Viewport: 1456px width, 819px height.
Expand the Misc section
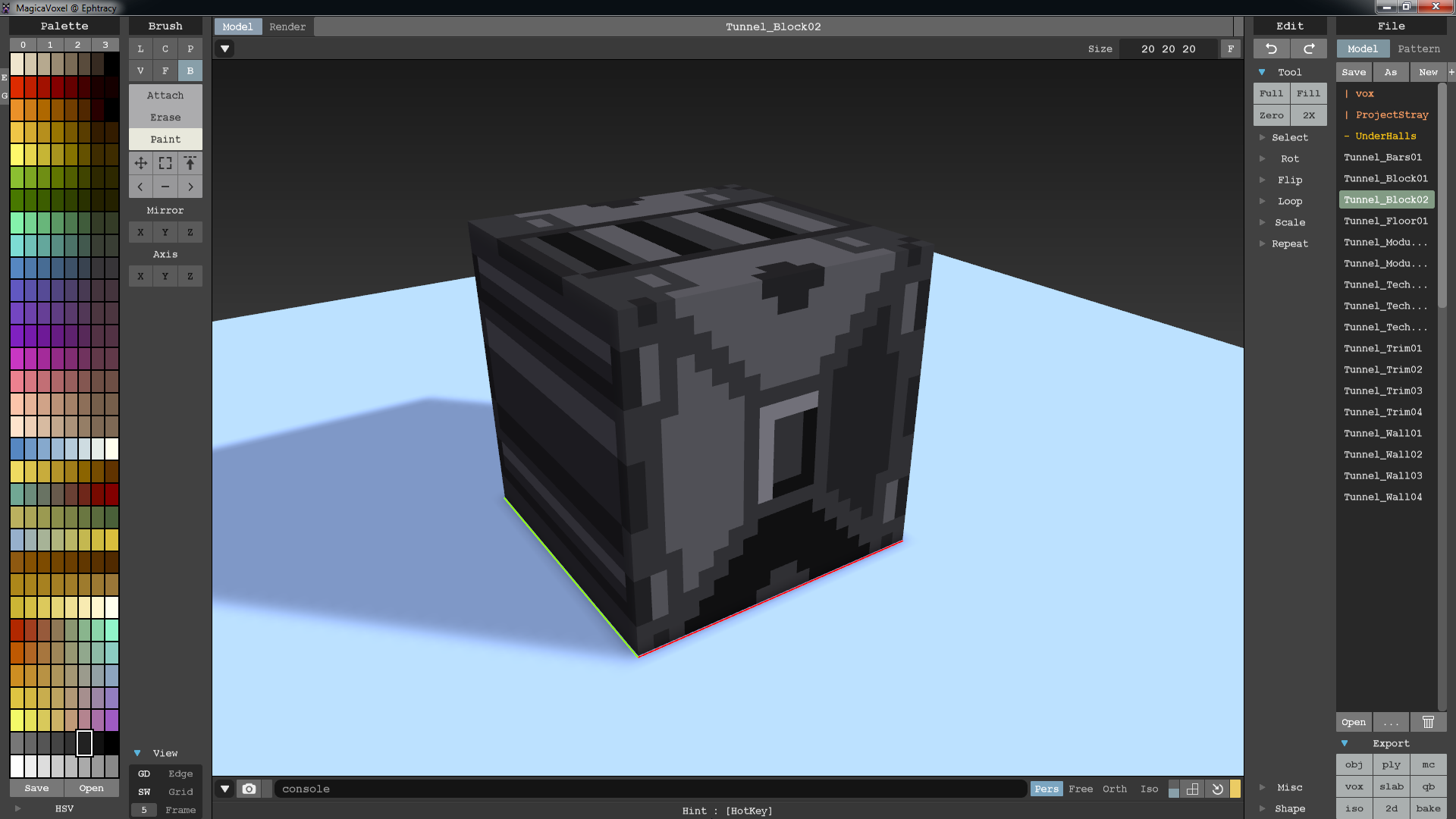1289,787
